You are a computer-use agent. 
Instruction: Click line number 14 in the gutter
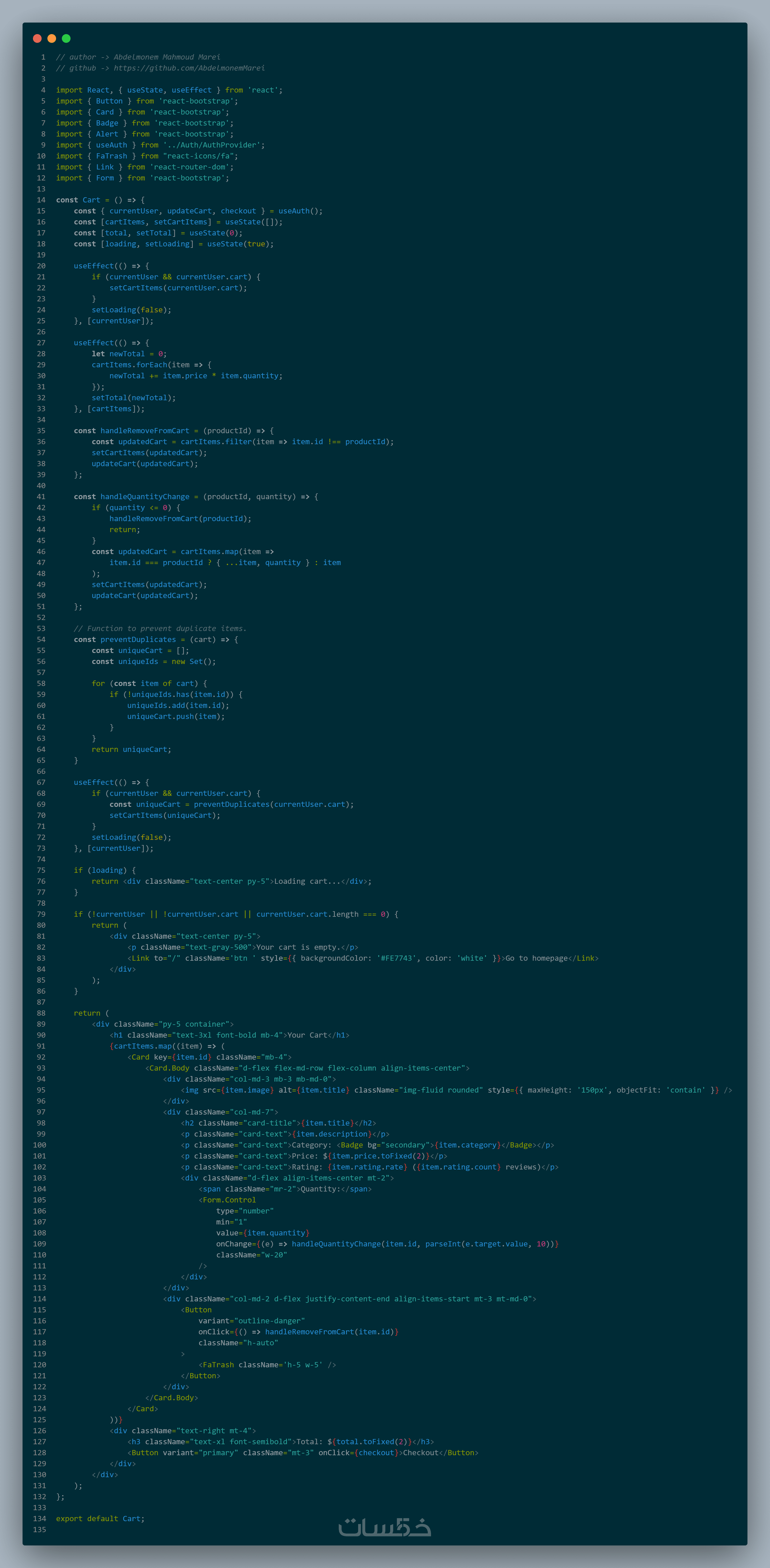[41, 200]
